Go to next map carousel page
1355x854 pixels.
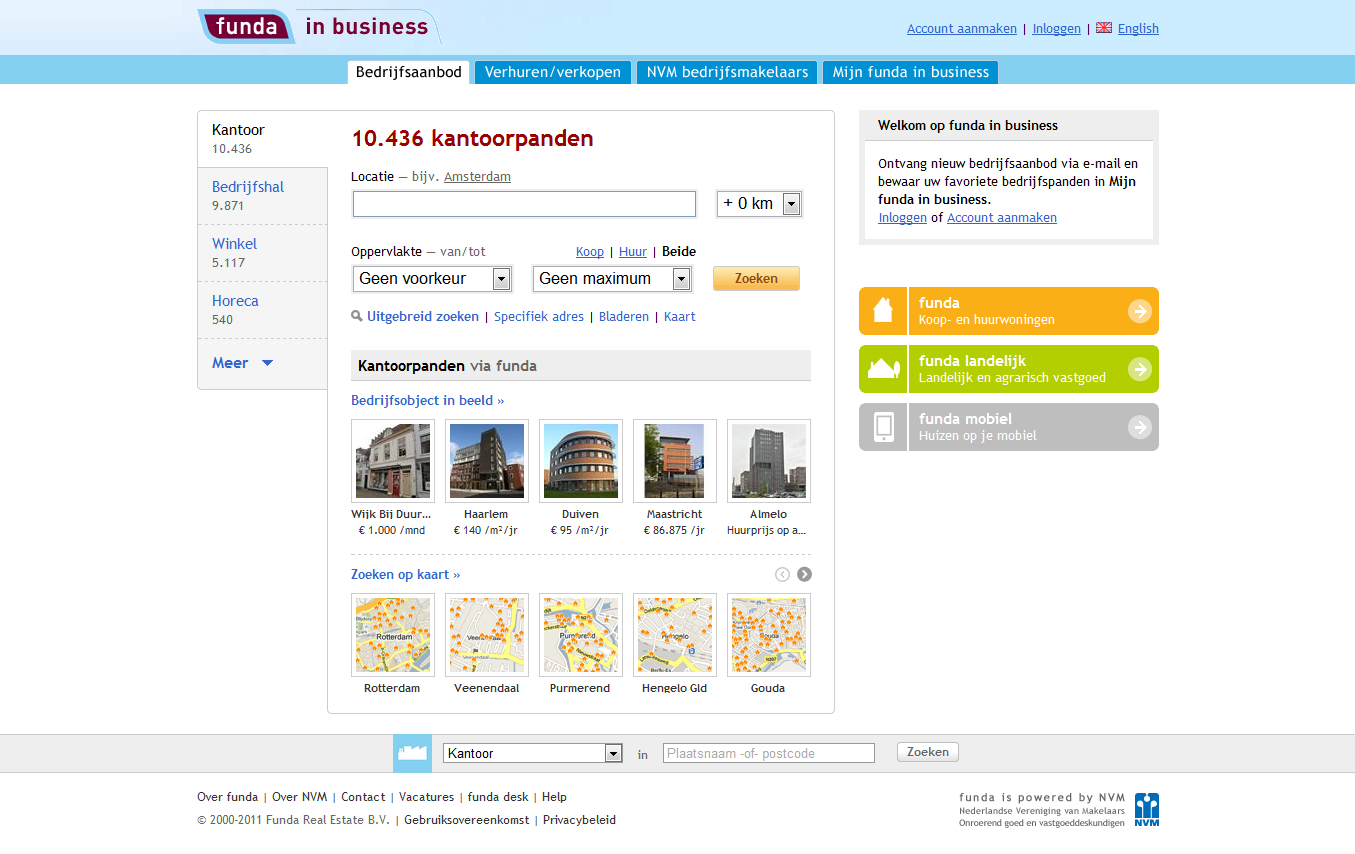804,574
